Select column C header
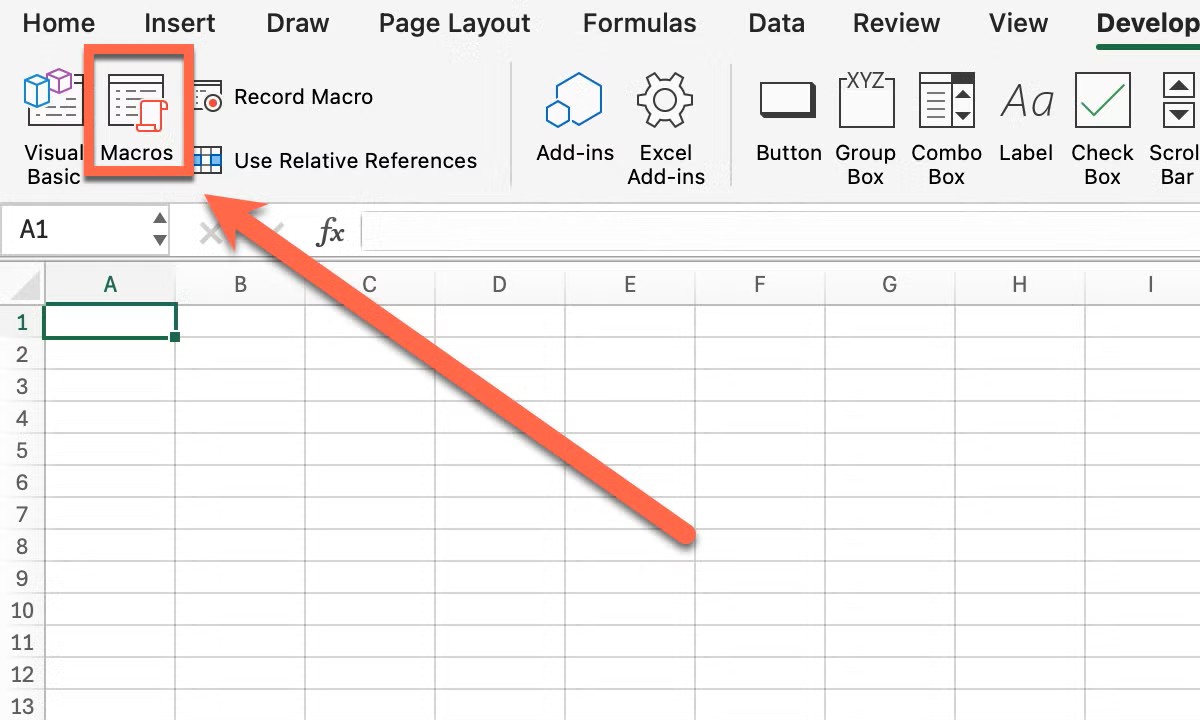 click(x=370, y=284)
